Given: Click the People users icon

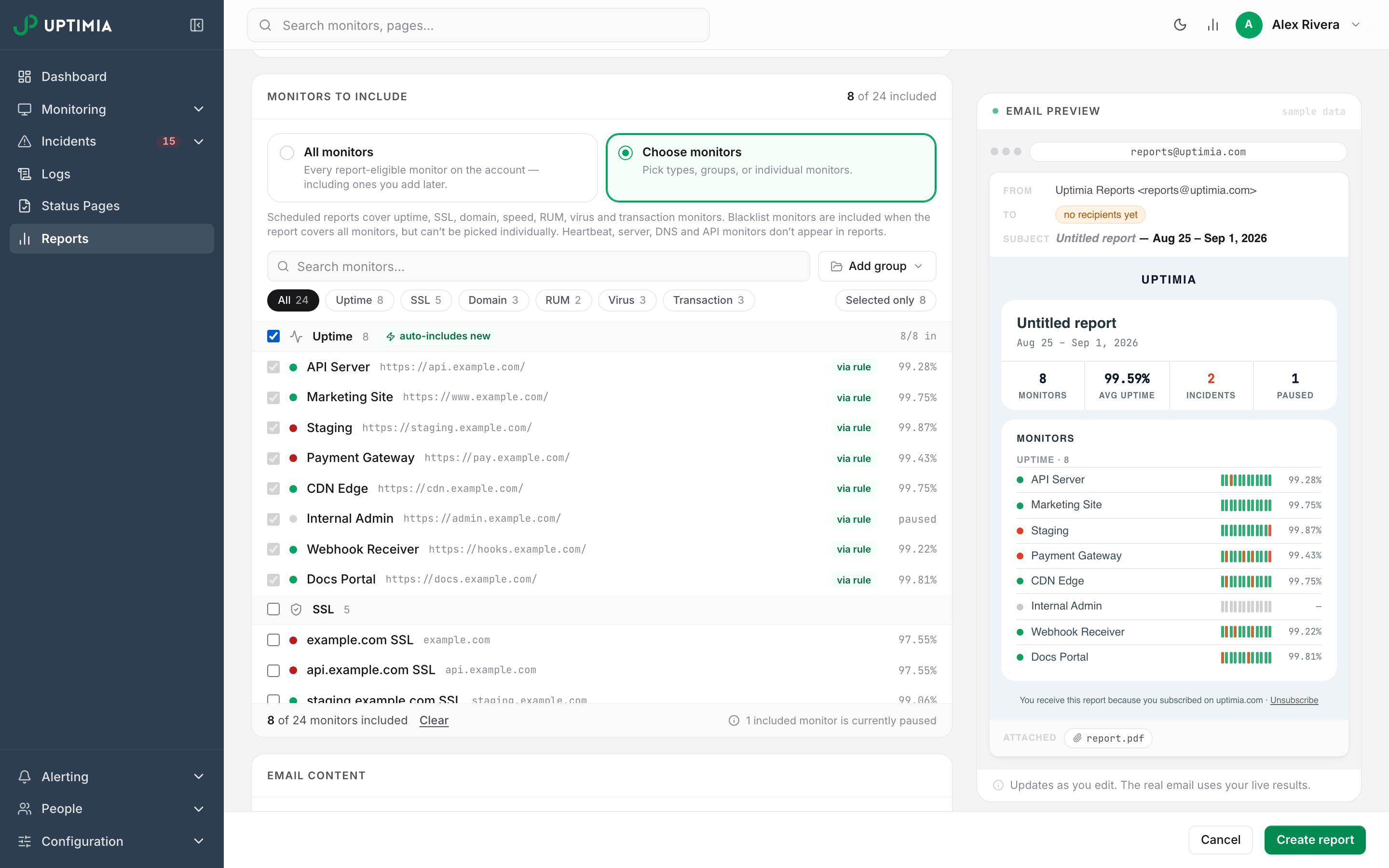Looking at the screenshot, I should pyautogui.click(x=25, y=809).
